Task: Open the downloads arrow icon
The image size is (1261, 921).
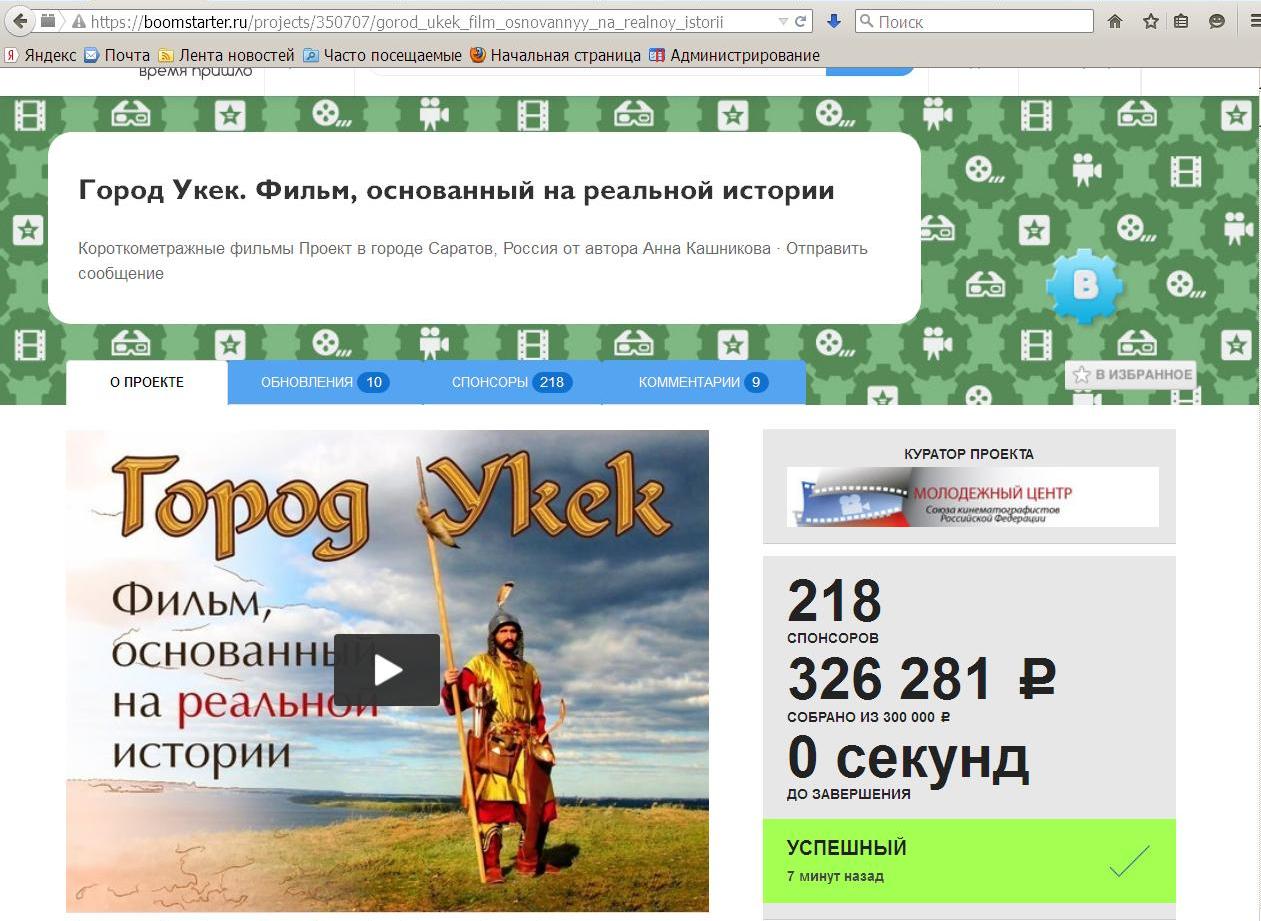Action: pos(834,21)
